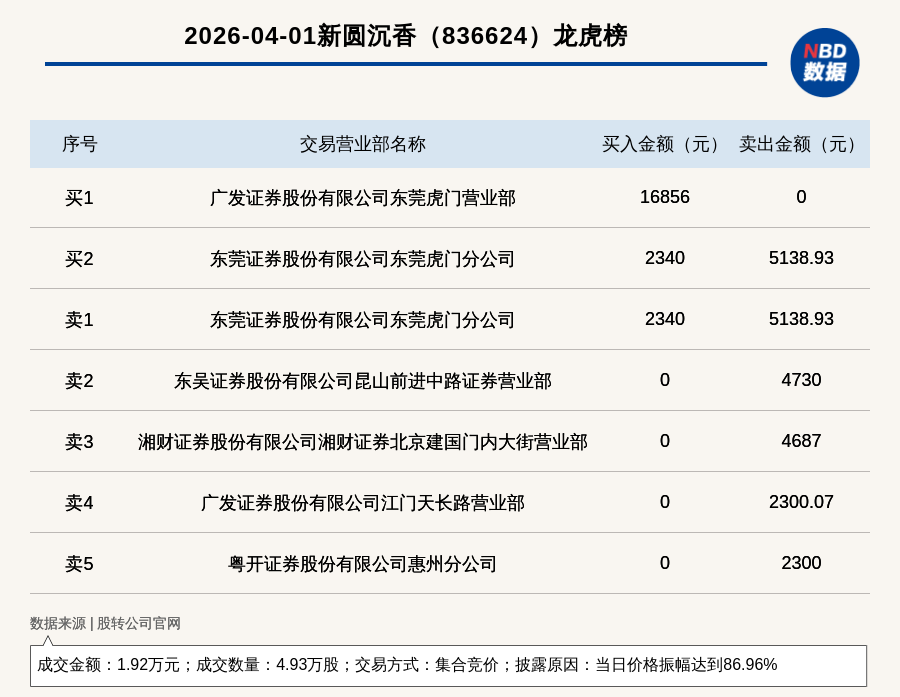Select the 卖出金额（元） column header
Viewport: 900px width, 697px height.
tap(801, 144)
